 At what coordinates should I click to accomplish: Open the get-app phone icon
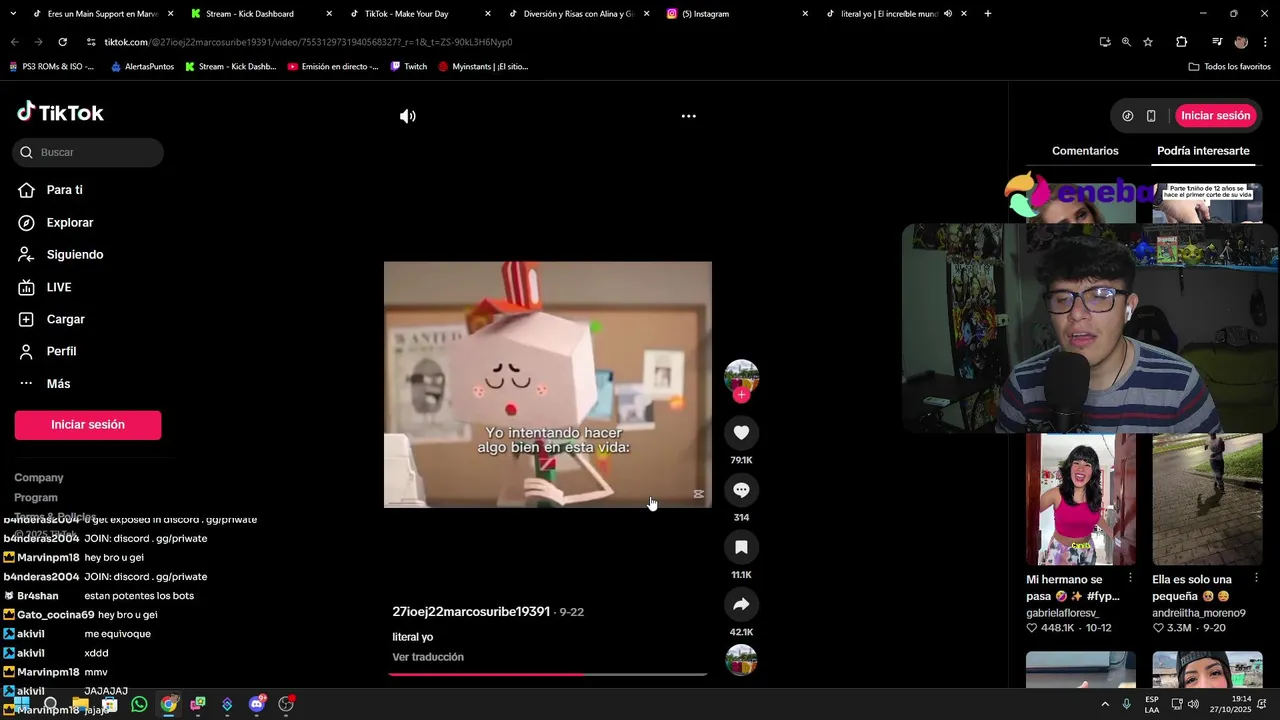point(1151,116)
